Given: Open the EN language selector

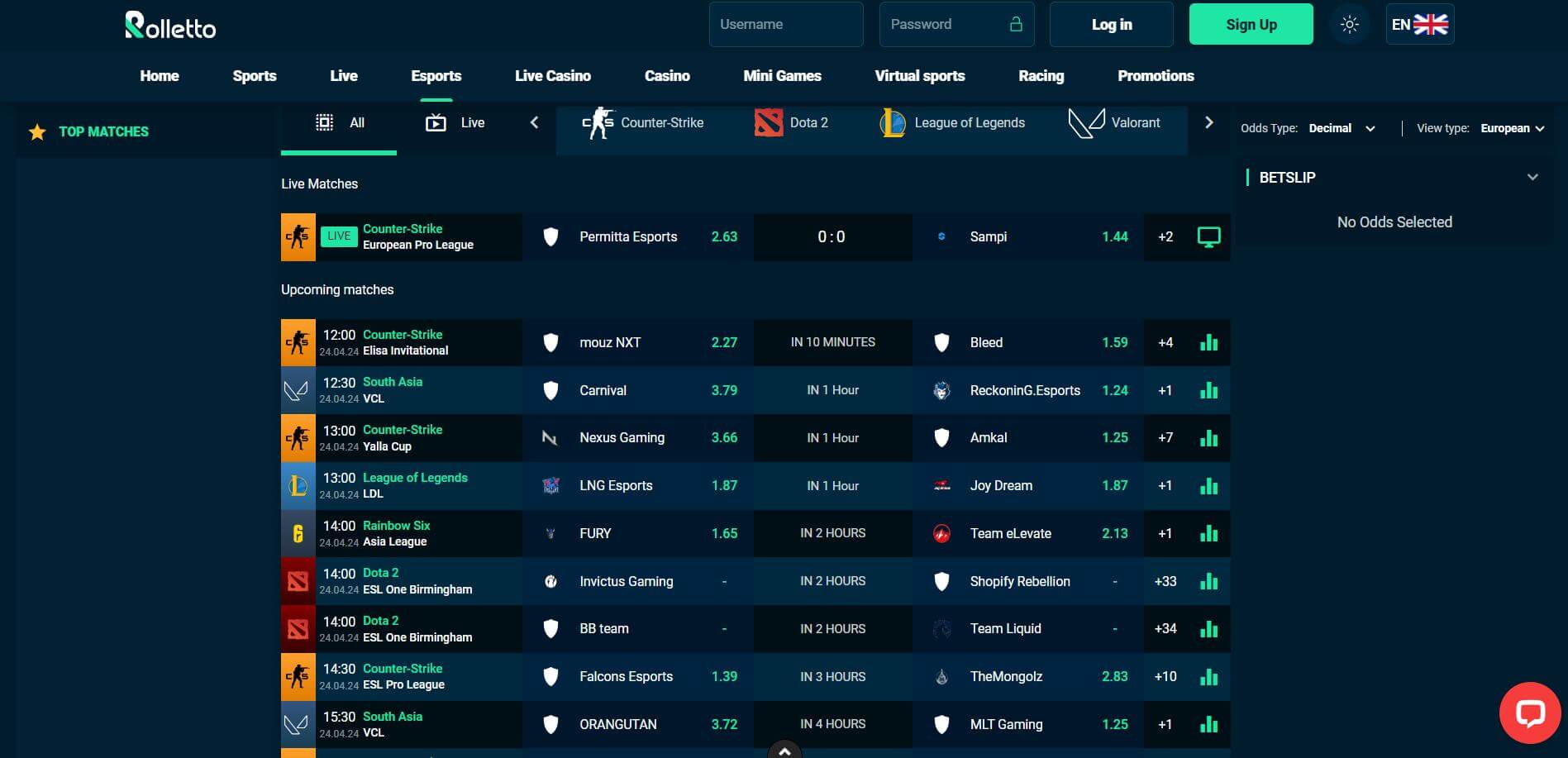Looking at the screenshot, I should [x=1419, y=24].
